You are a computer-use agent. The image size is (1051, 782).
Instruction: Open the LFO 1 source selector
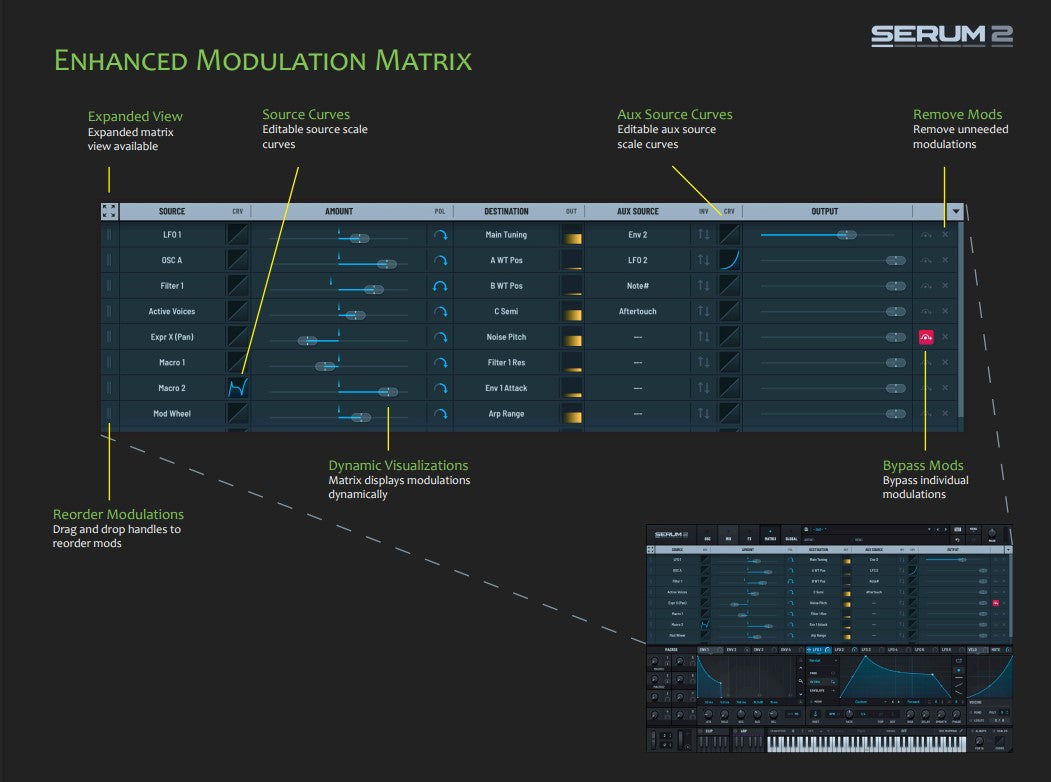click(172, 235)
